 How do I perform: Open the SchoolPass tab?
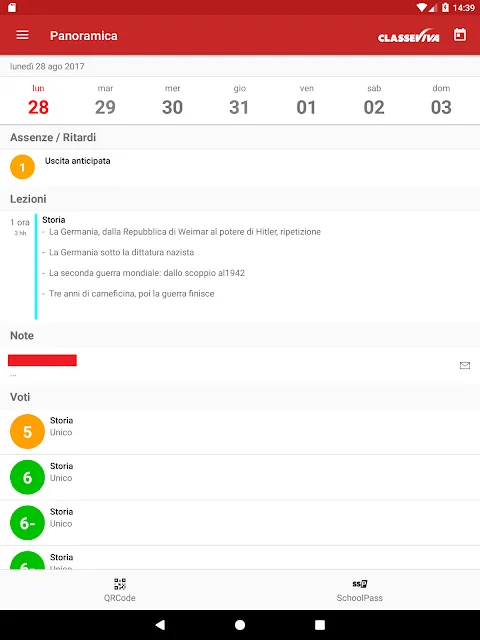(x=360, y=590)
